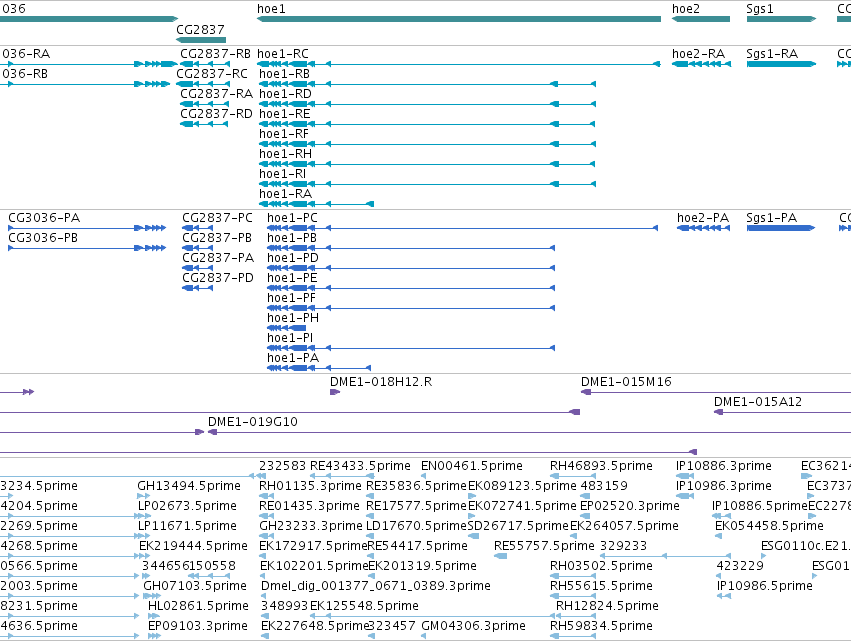Select the CG2837-PD protein feature

[198, 288]
